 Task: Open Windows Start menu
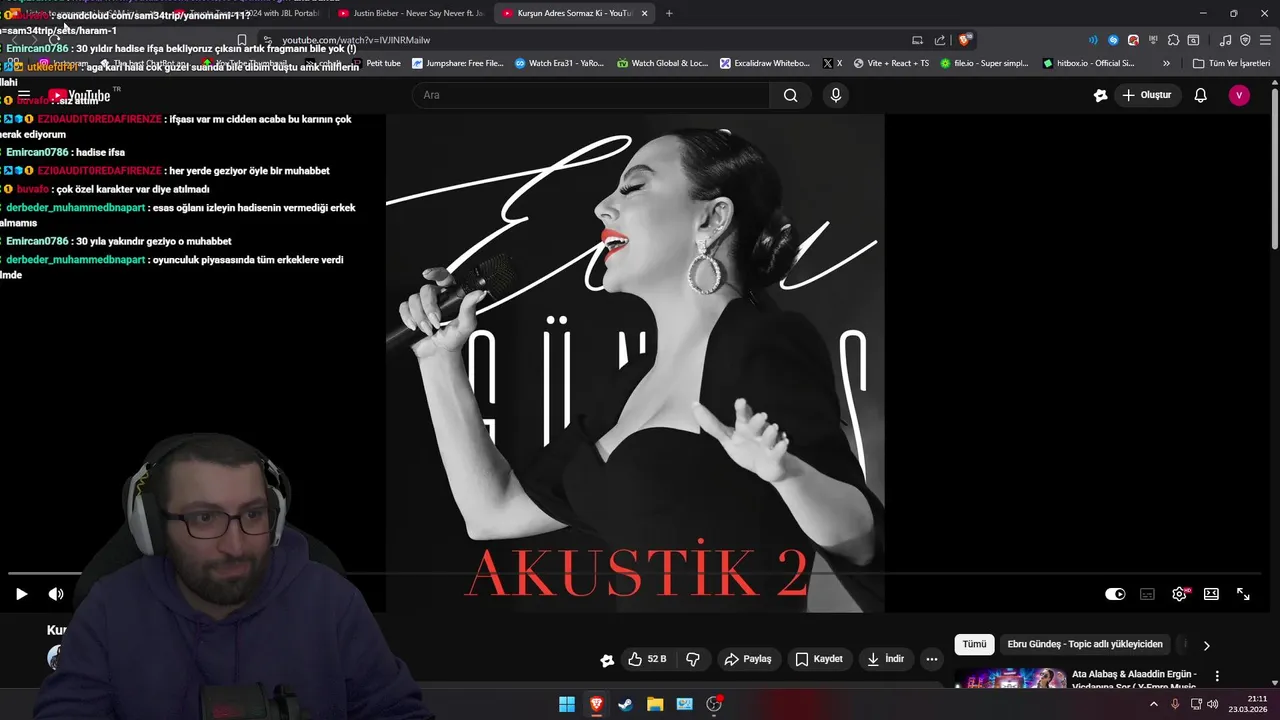(x=567, y=704)
